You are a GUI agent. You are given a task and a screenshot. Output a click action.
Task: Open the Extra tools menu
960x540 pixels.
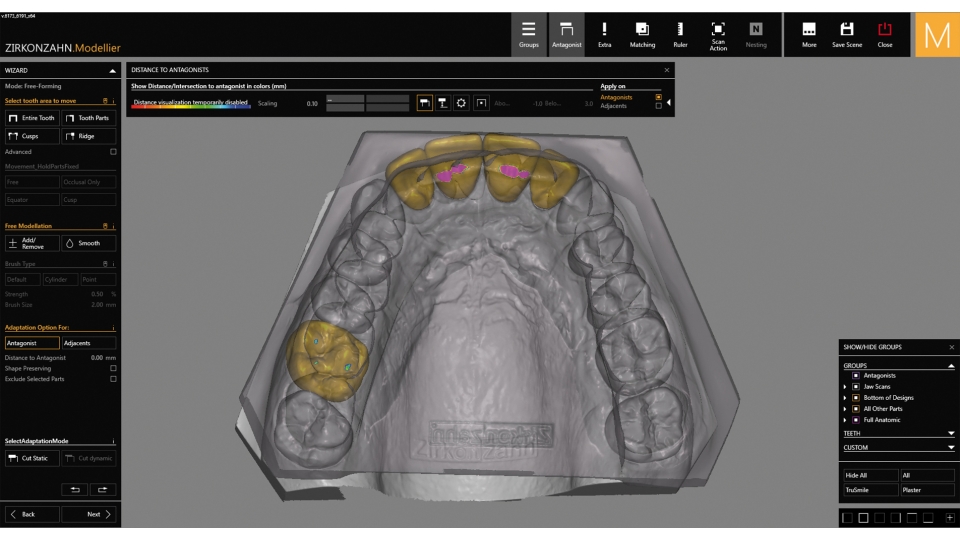coord(604,35)
